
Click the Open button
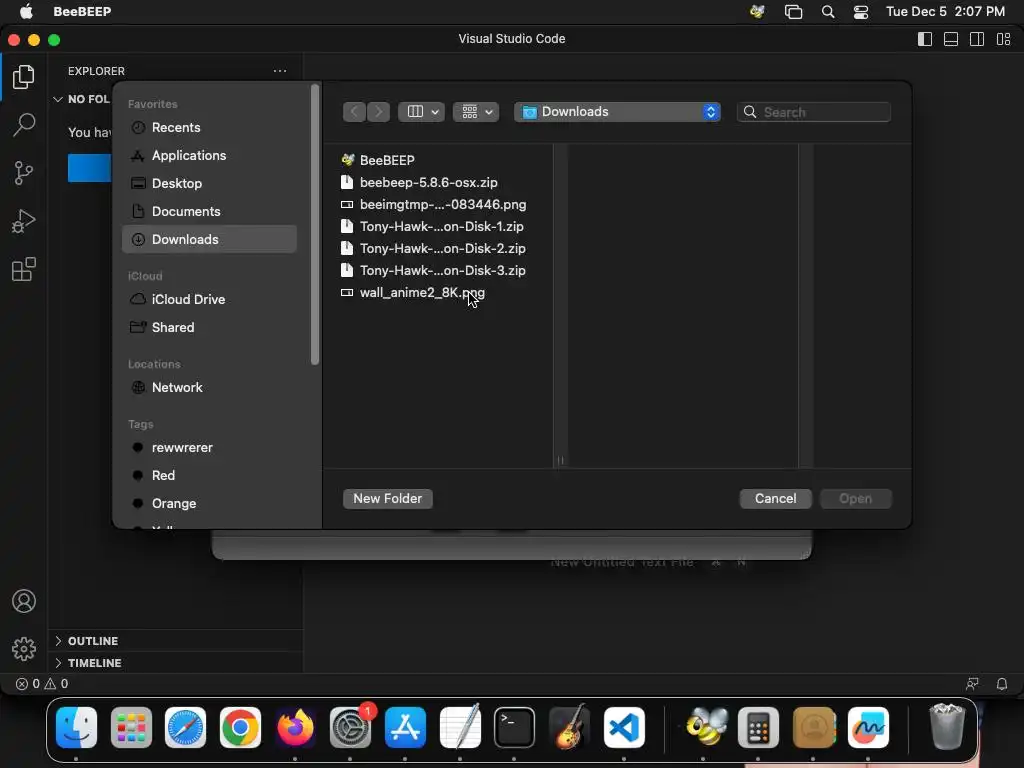856,498
